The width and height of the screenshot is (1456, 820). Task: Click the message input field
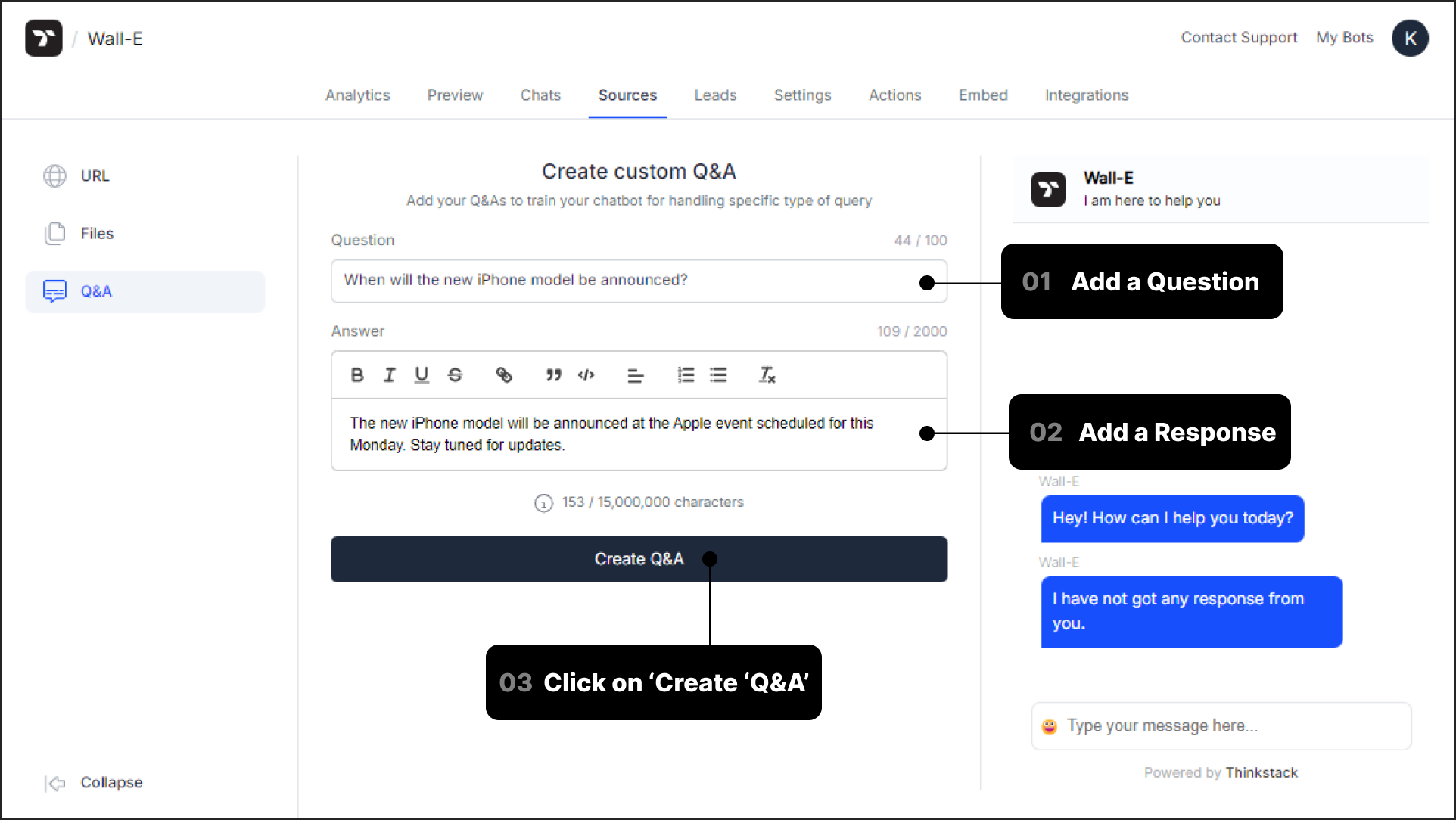(x=1222, y=726)
